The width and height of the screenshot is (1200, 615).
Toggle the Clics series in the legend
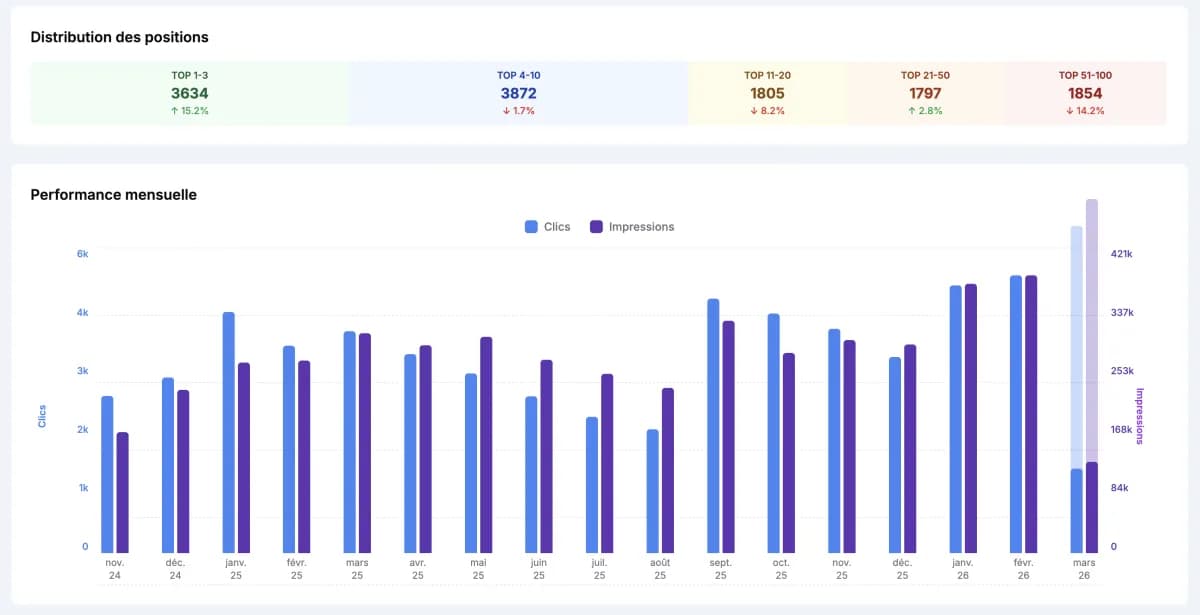[545, 226]
